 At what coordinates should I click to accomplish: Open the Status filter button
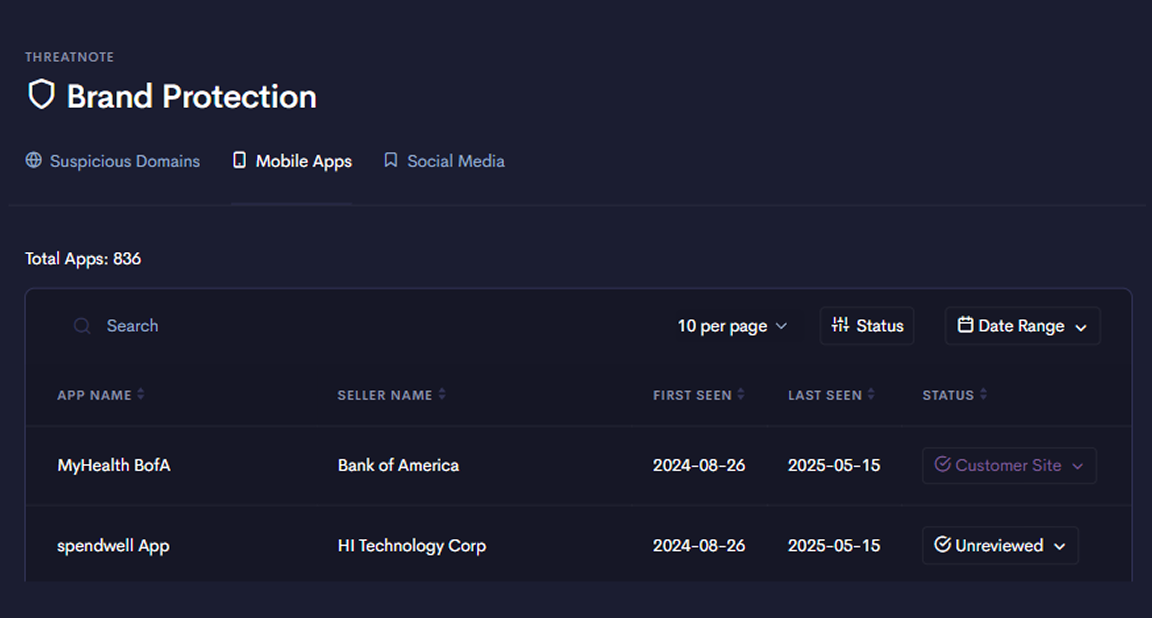coord(867,326)
